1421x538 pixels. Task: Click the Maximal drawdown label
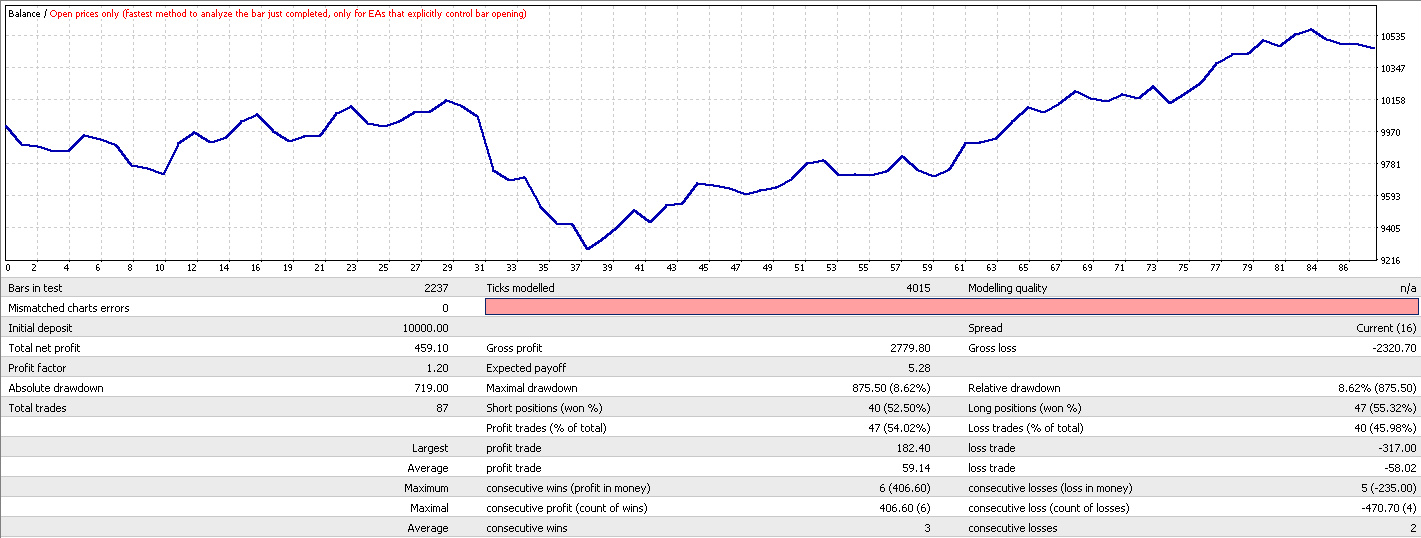tap(531, 388)
